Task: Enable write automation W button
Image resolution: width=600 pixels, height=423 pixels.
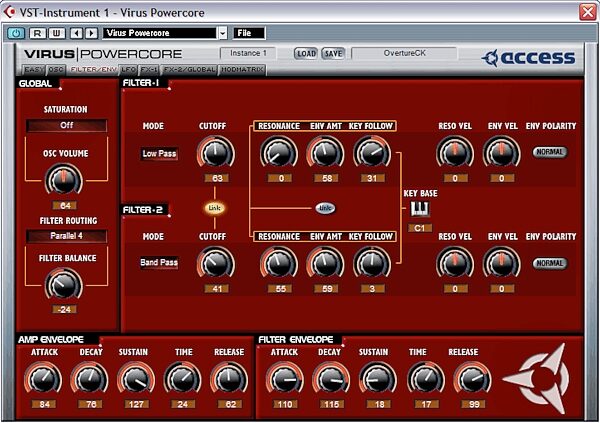Action: (56, 33)
